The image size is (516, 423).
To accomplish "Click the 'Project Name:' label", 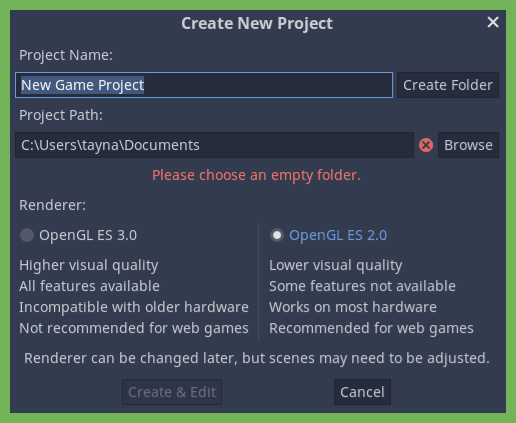I will pos(66,55).
